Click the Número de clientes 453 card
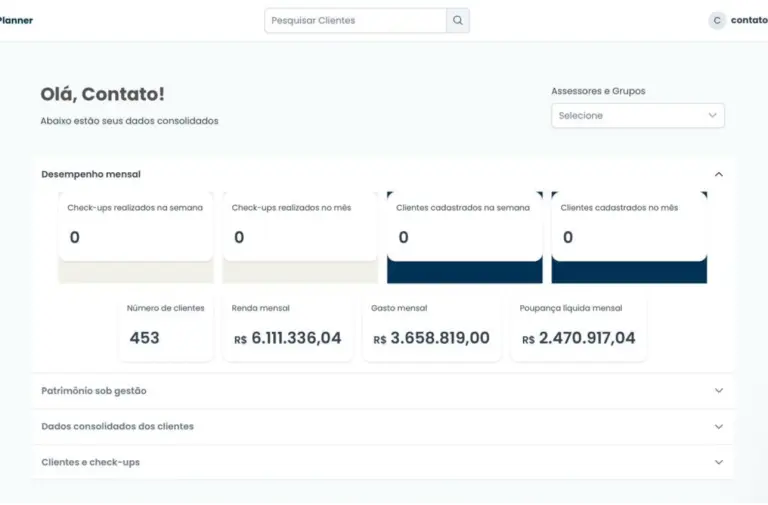The width and height of the screenshot is (768, 505). [x=166, y=327]
